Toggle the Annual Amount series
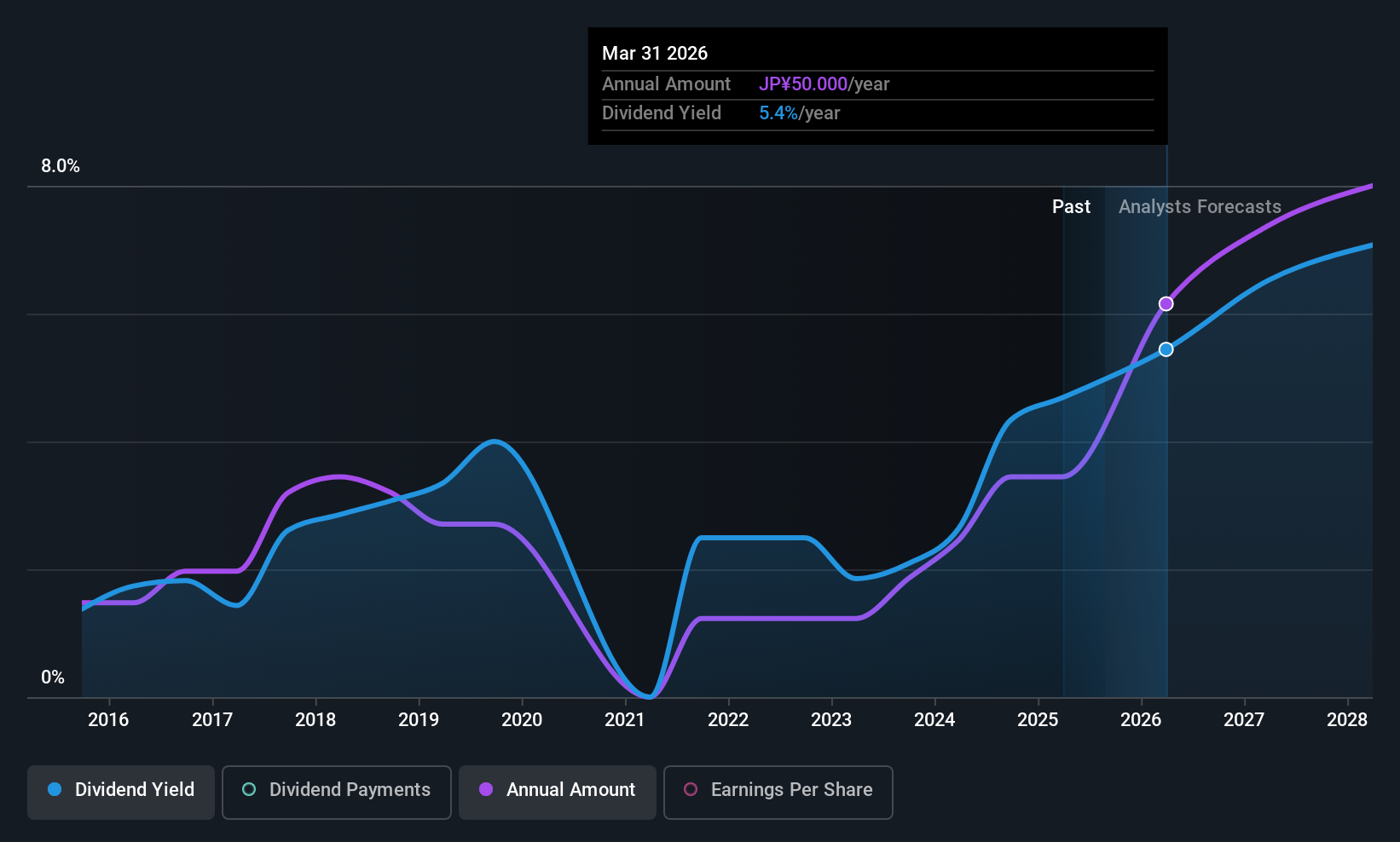This screenshot has width=1400, height=842. 558,792
